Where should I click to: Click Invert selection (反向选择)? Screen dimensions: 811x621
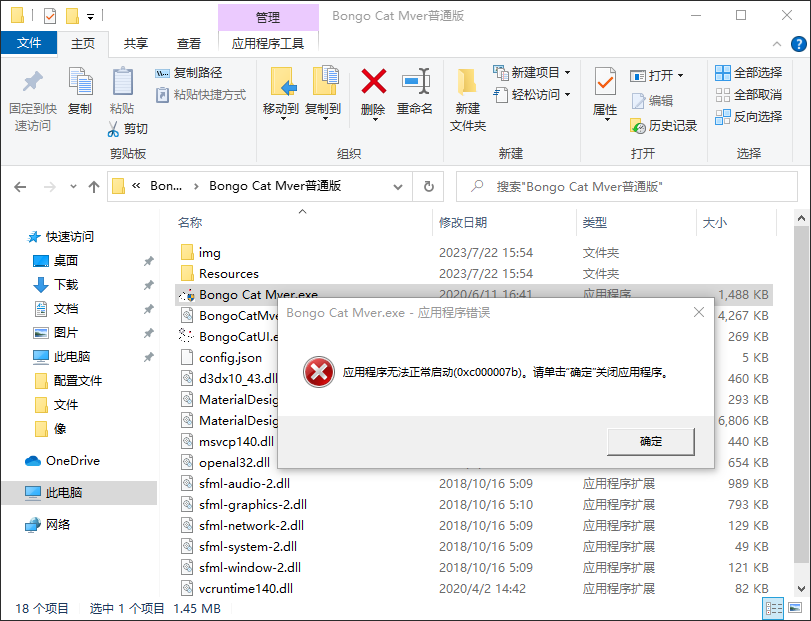[748, 117]
